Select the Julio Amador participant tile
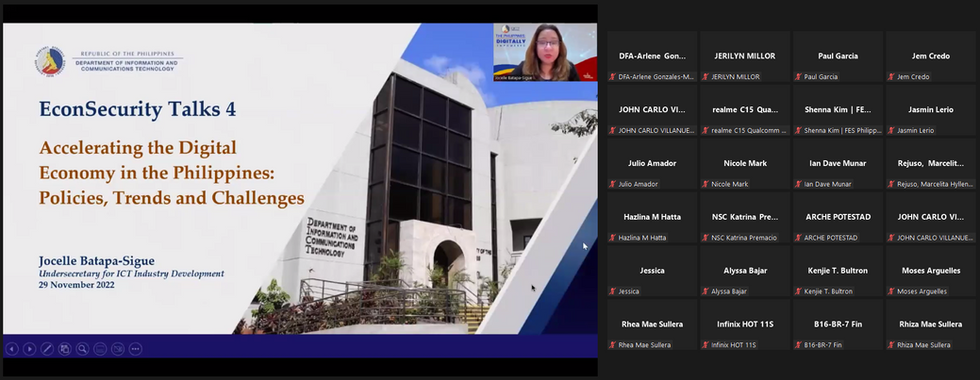980x380 pixels. [652, 164]
